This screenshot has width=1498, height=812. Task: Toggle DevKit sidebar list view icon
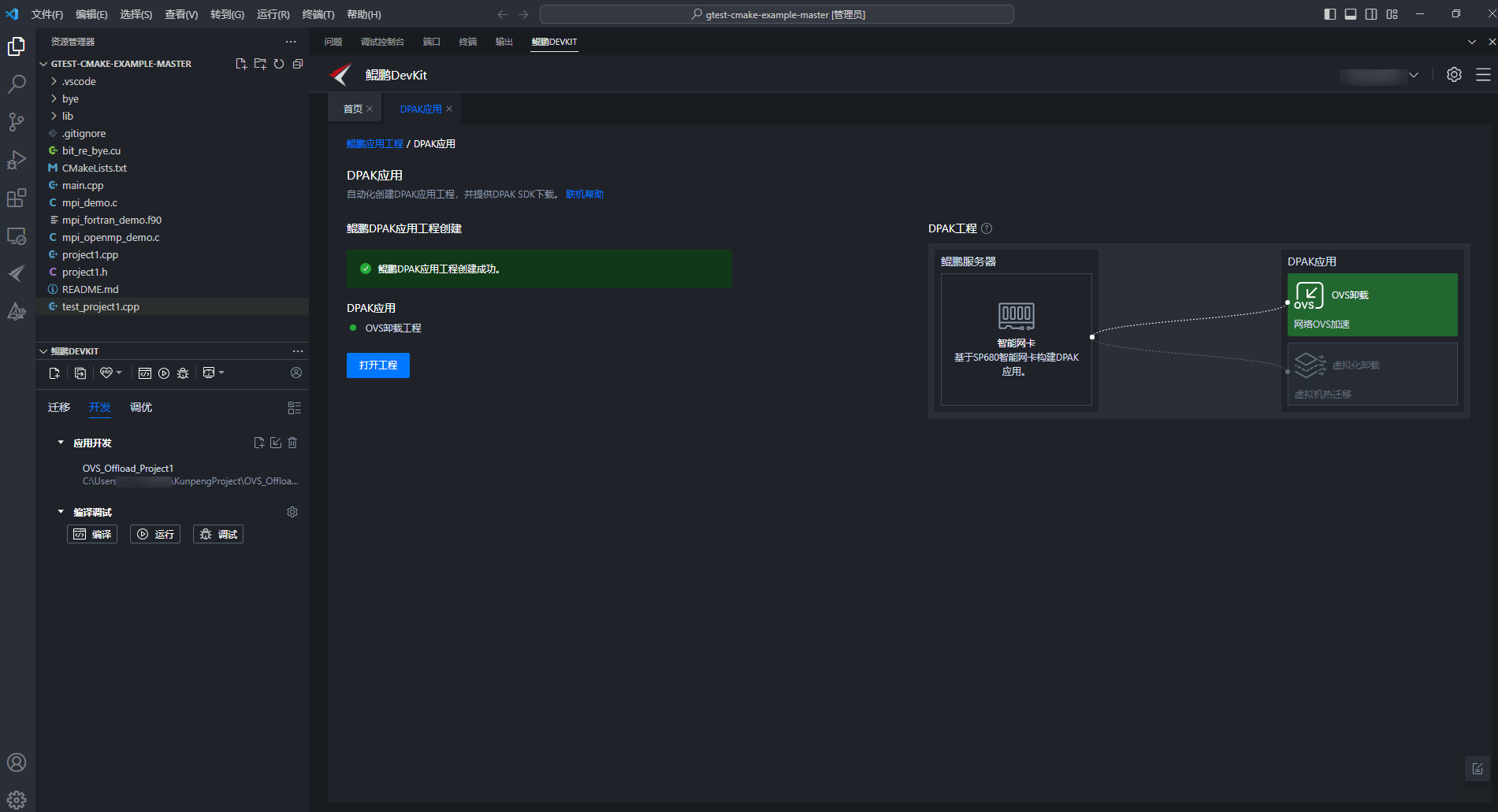pos(295,408)
